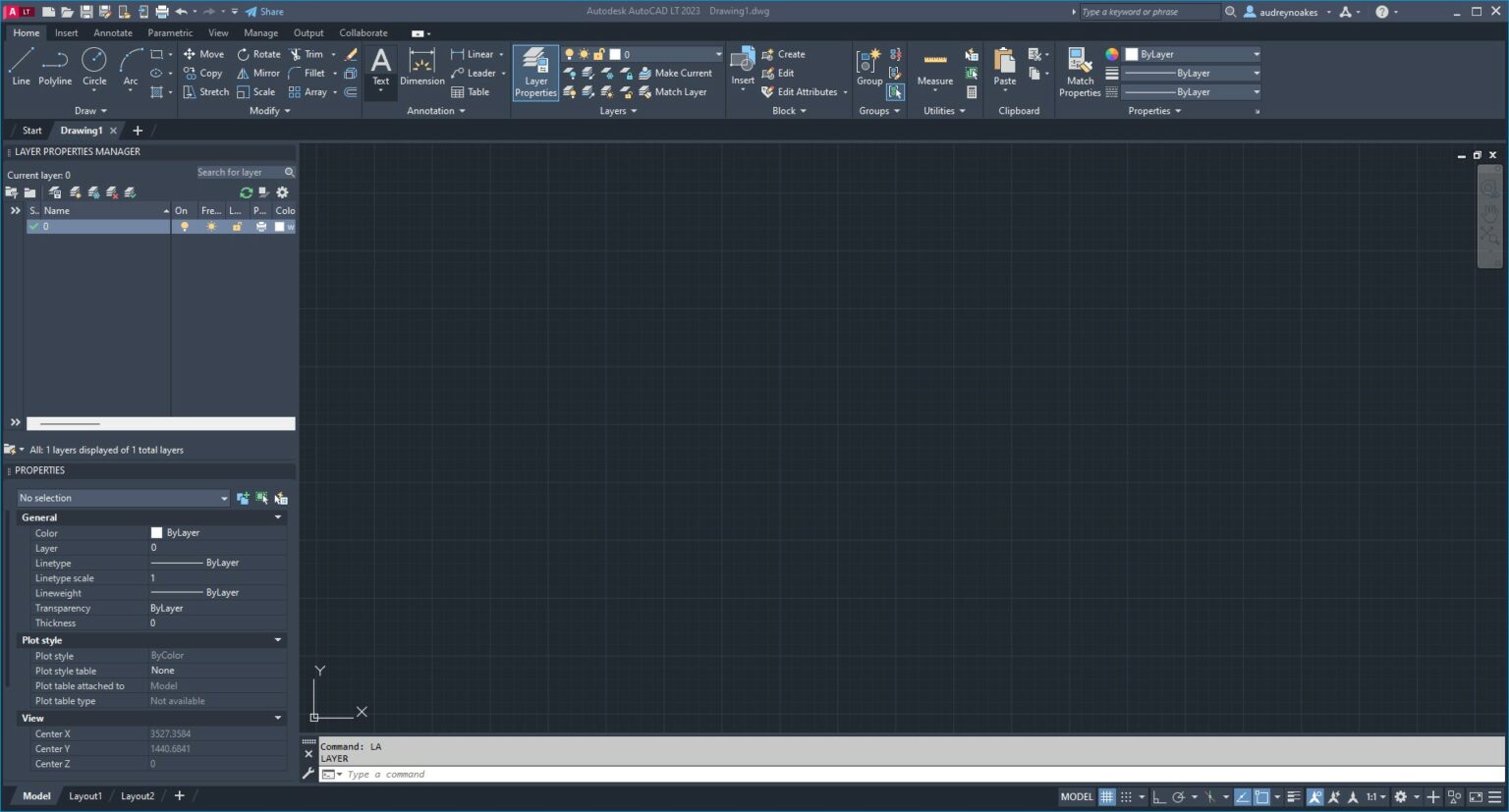Select the Line tool

[21, 69]
